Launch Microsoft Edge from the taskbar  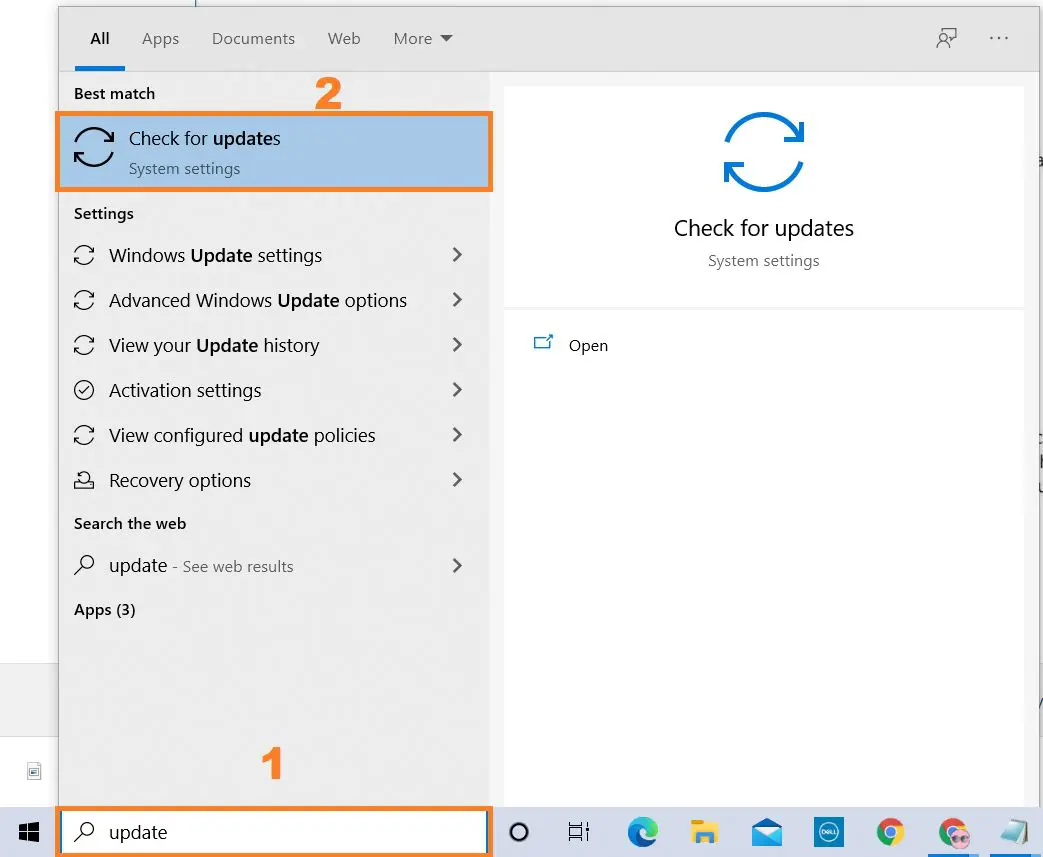point(642,832)
